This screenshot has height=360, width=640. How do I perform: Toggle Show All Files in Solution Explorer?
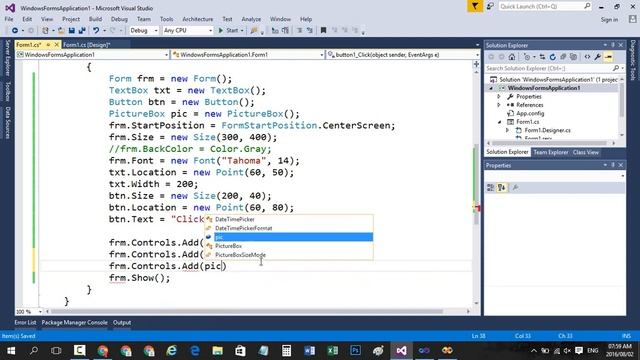(573, 57)
